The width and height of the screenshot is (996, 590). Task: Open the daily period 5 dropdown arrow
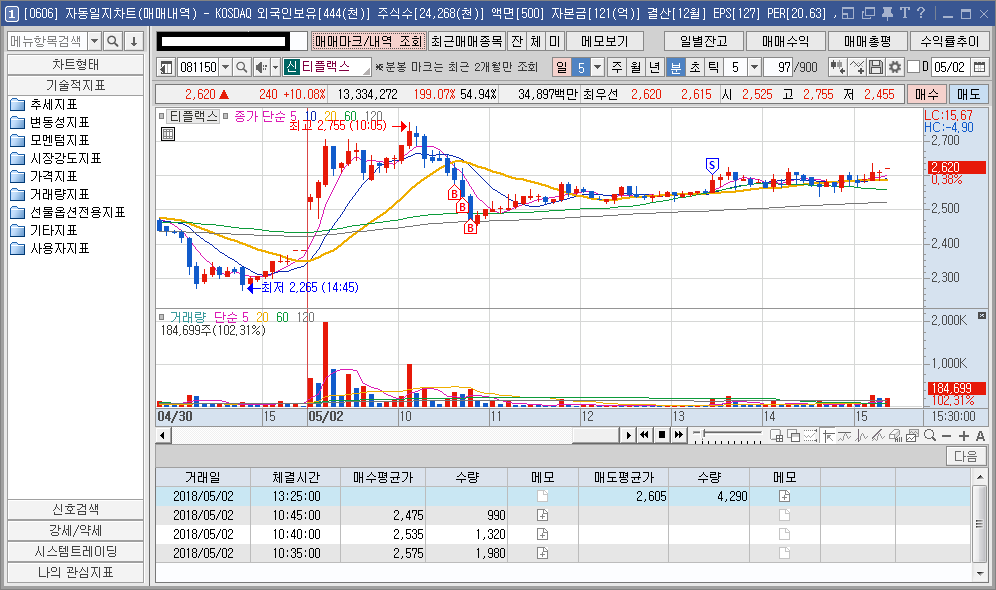pos(597,67)
